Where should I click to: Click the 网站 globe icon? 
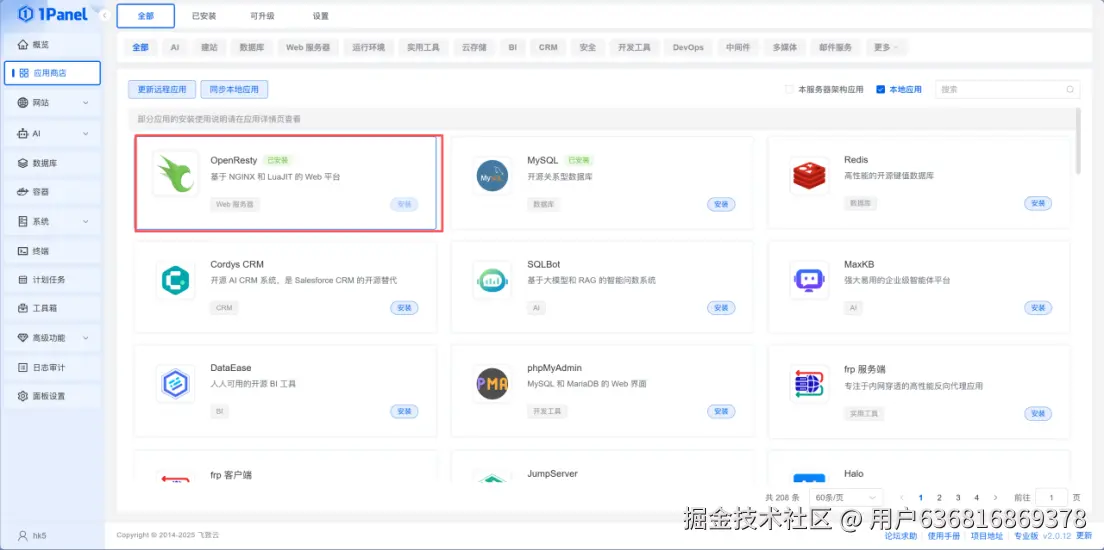click(23, 103)
